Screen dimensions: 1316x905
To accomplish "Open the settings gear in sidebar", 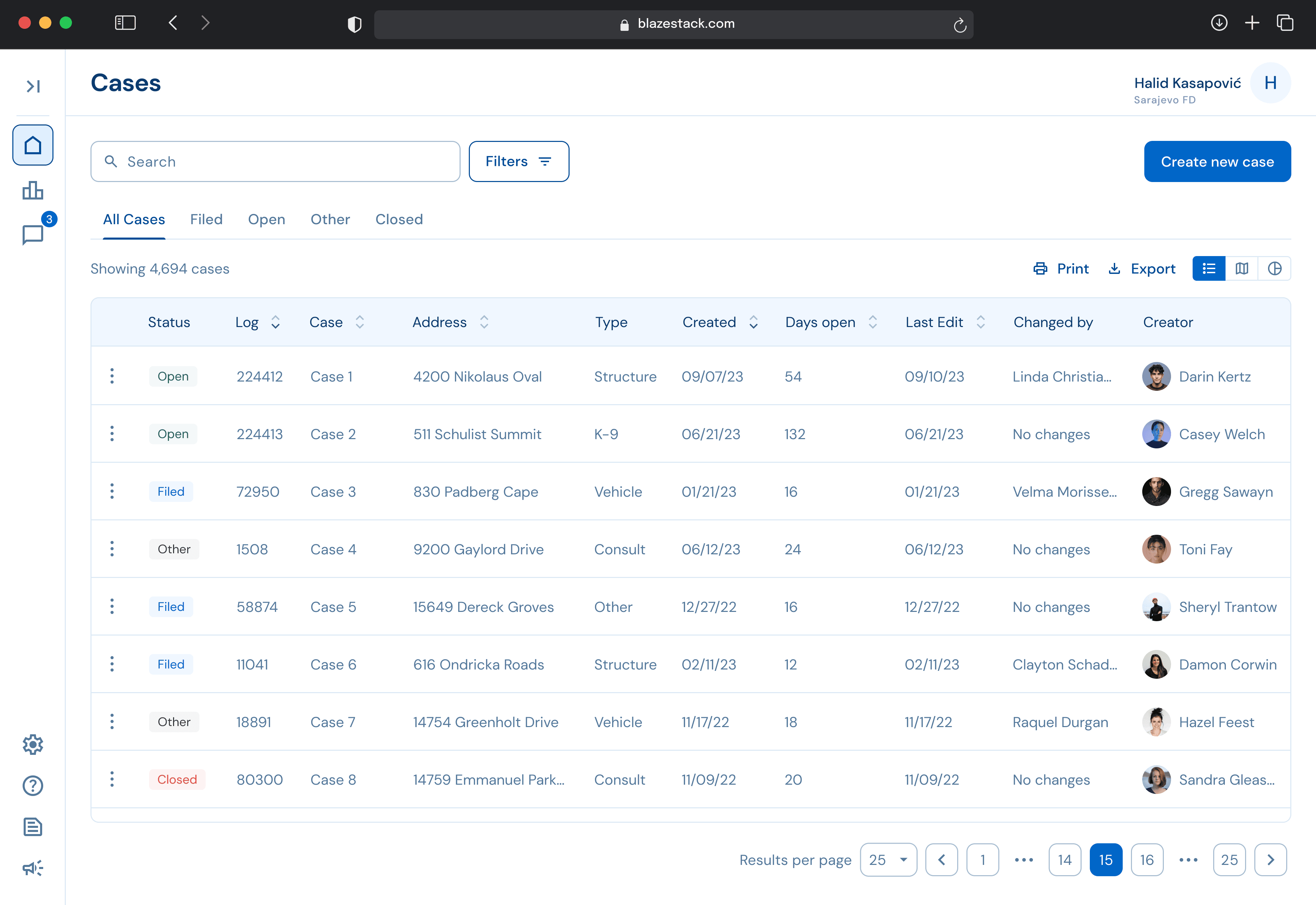I will tap(33, 745).
